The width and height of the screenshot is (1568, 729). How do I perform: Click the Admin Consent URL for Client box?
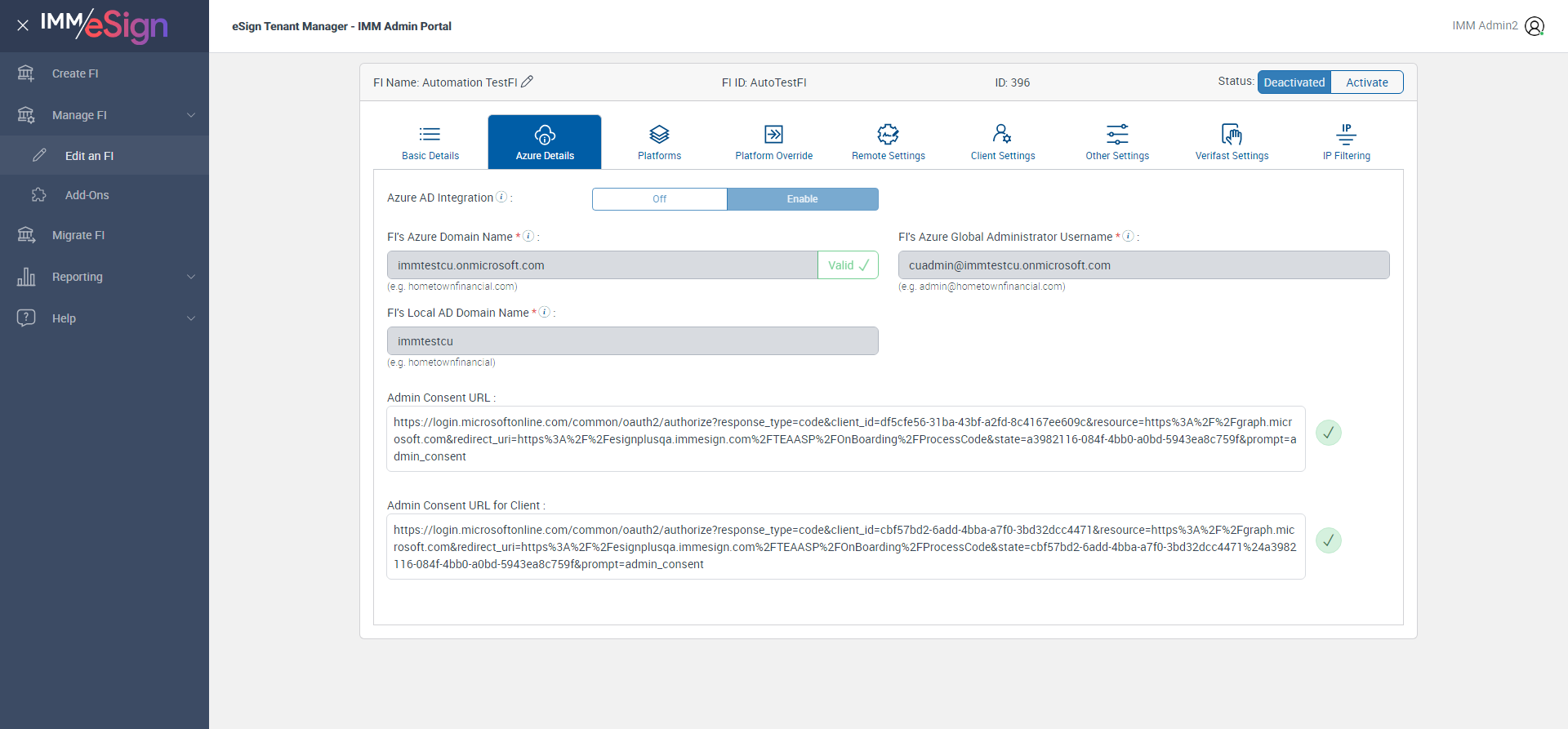tap(846, 547)
